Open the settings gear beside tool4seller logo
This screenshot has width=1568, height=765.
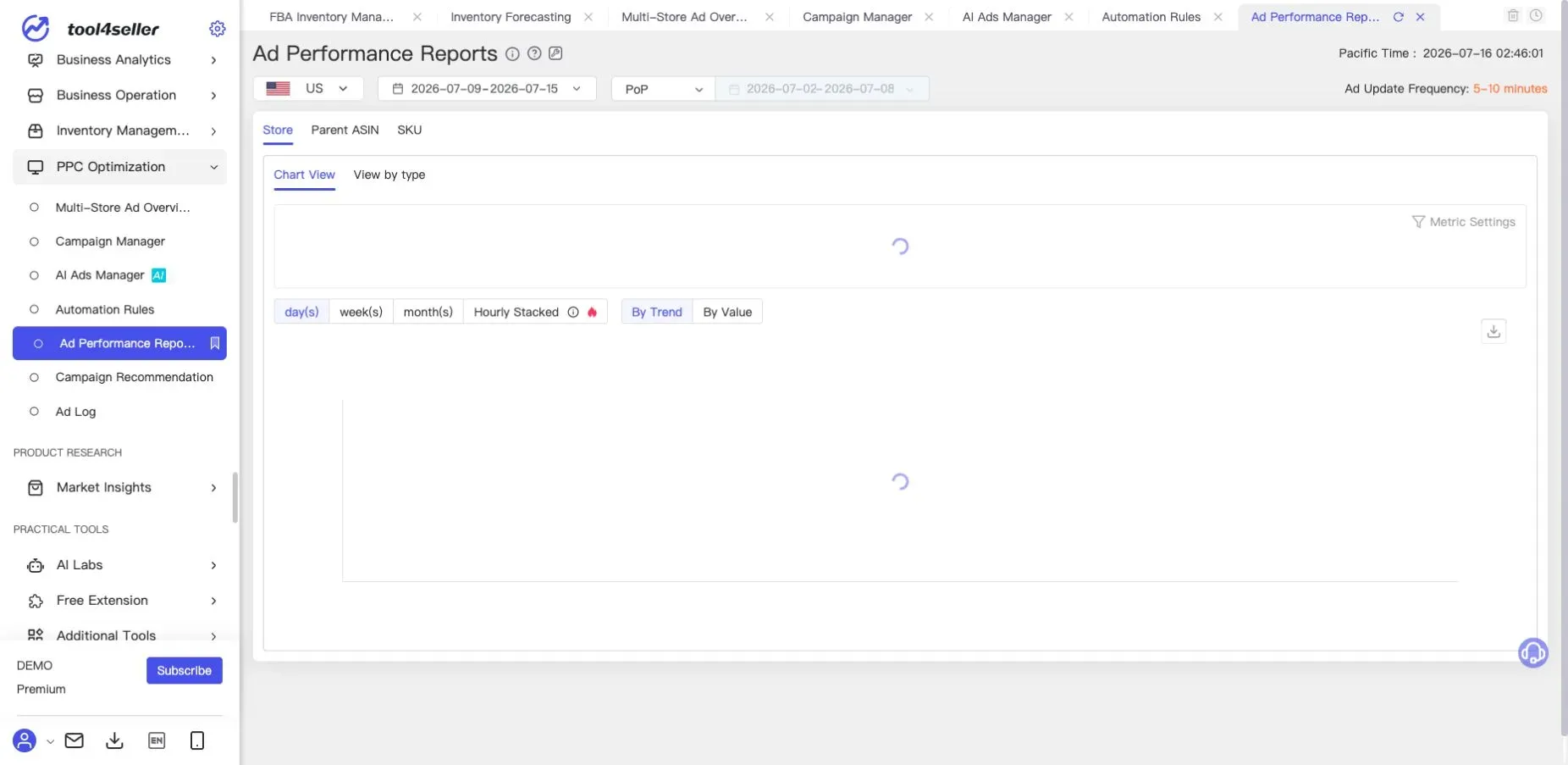coord(218,29)
